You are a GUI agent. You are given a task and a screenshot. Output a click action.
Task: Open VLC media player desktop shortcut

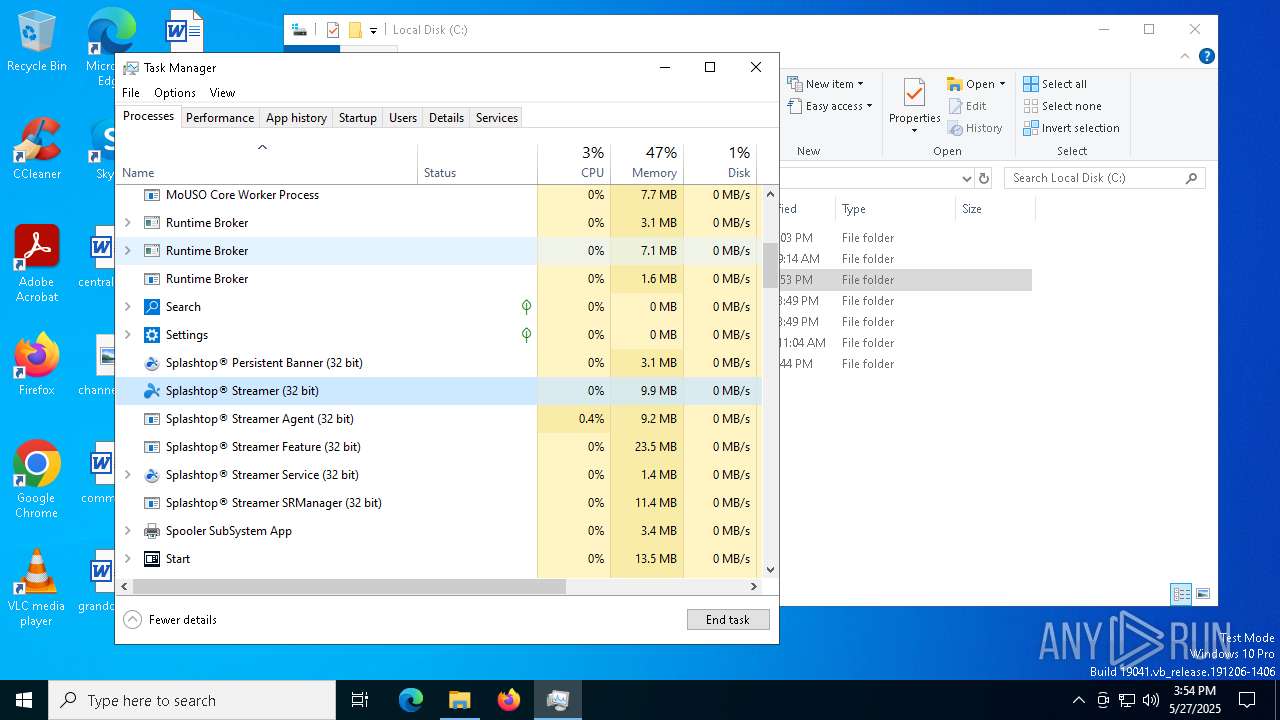[37, 588]
